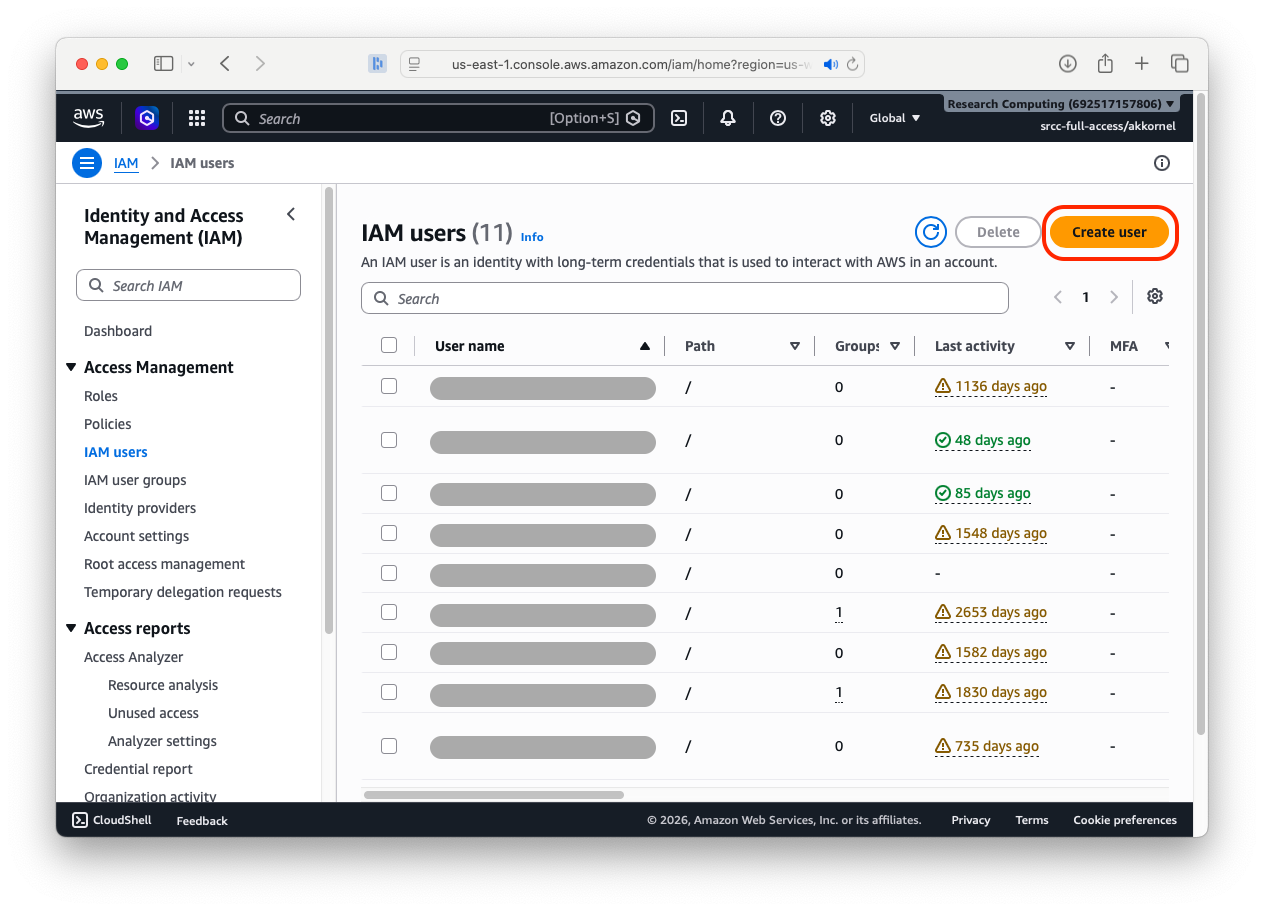Collapse the Access reports section
This screenshot has width=1264, height=911.
coord(71,628)
